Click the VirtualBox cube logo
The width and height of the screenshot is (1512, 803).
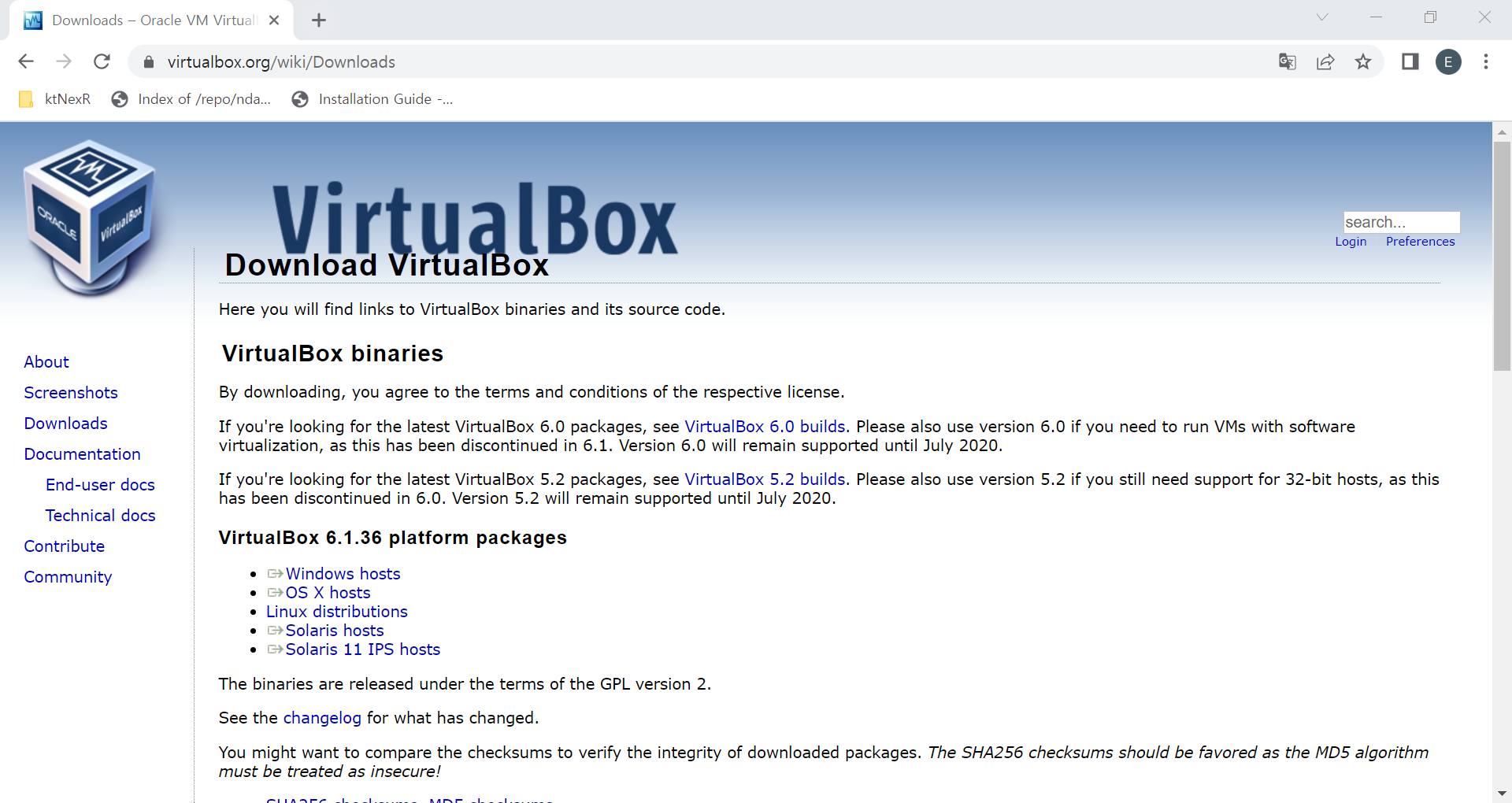pyautogui.click(x=89, y=217)
